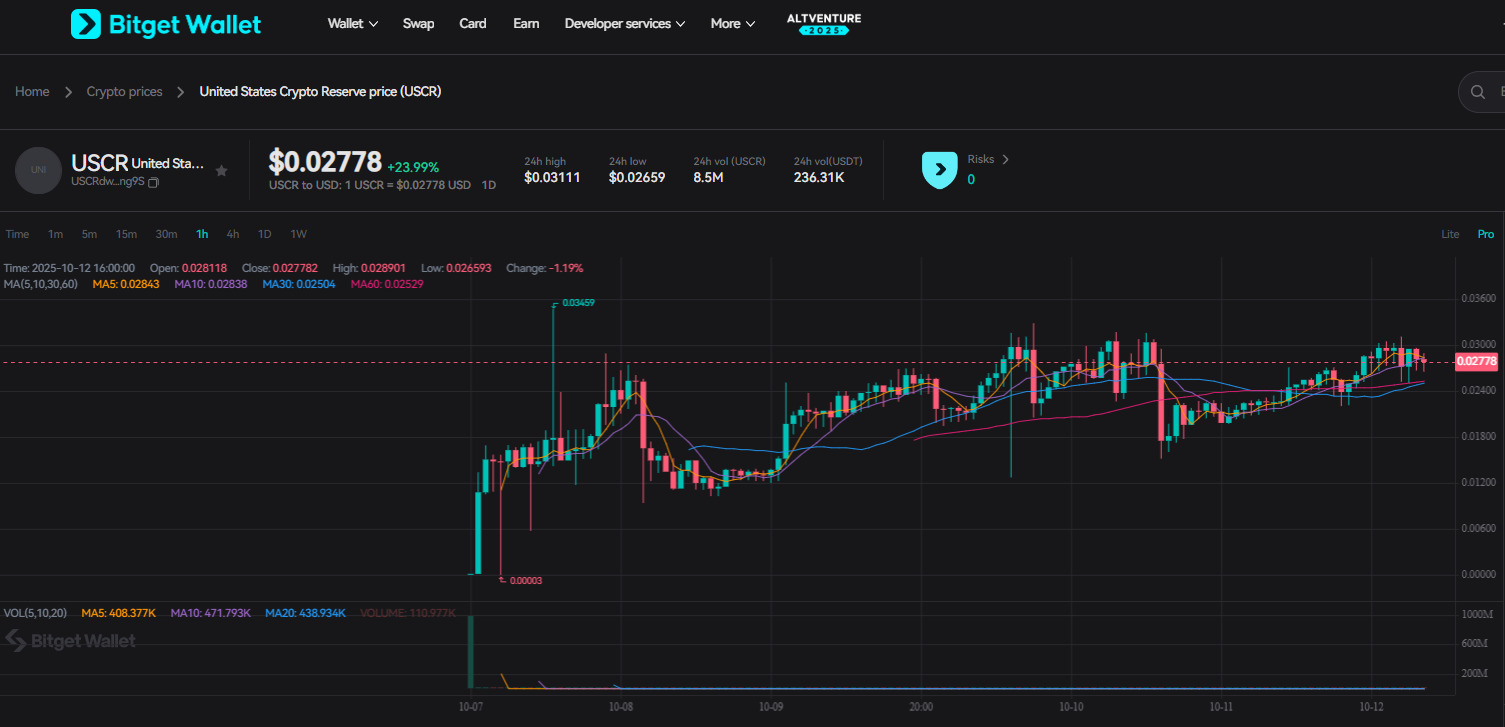1505x727 pixels.
Task: Click the +23.99% change value
Action: 413,167
